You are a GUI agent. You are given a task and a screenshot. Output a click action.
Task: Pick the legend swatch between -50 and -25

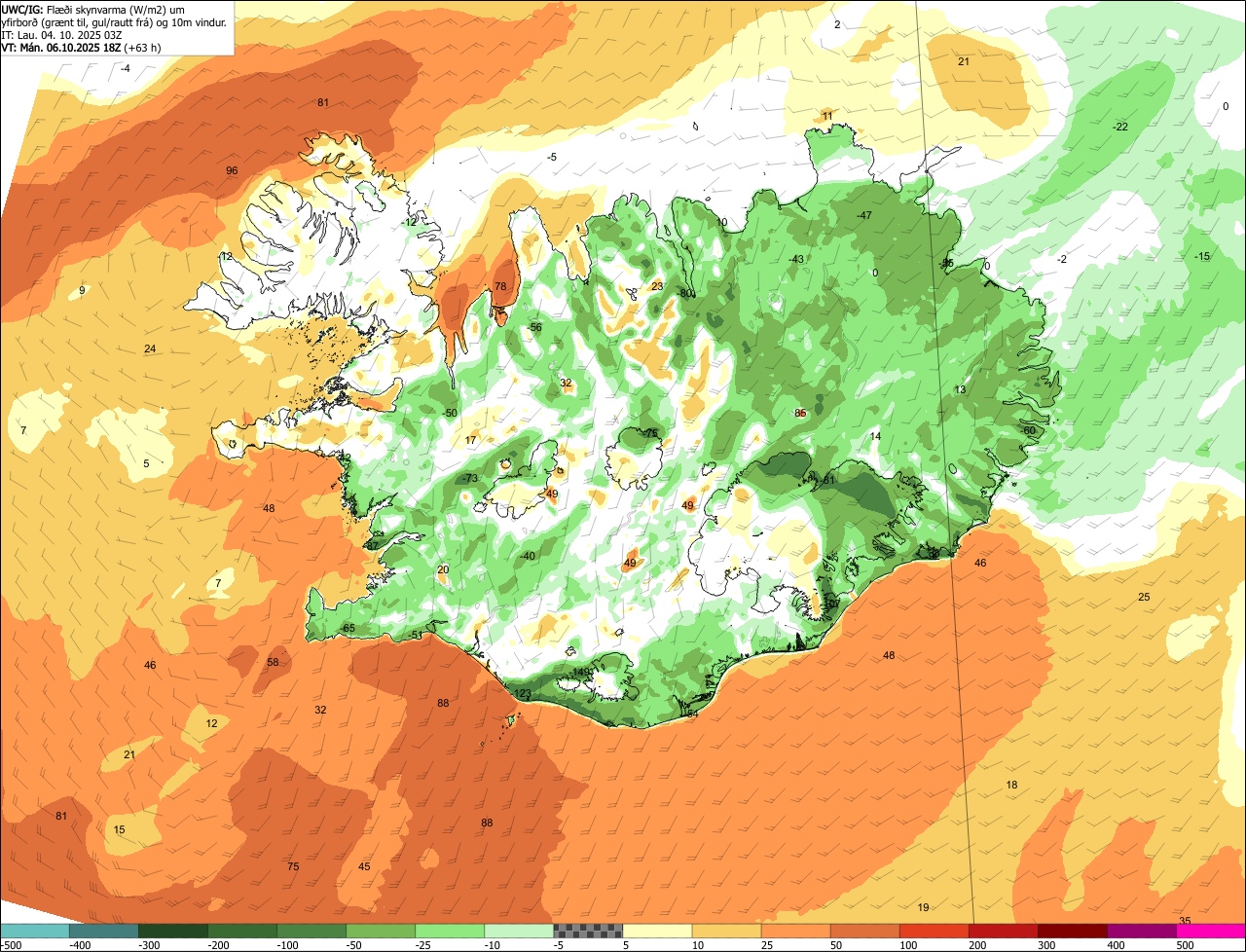[381, 931]
